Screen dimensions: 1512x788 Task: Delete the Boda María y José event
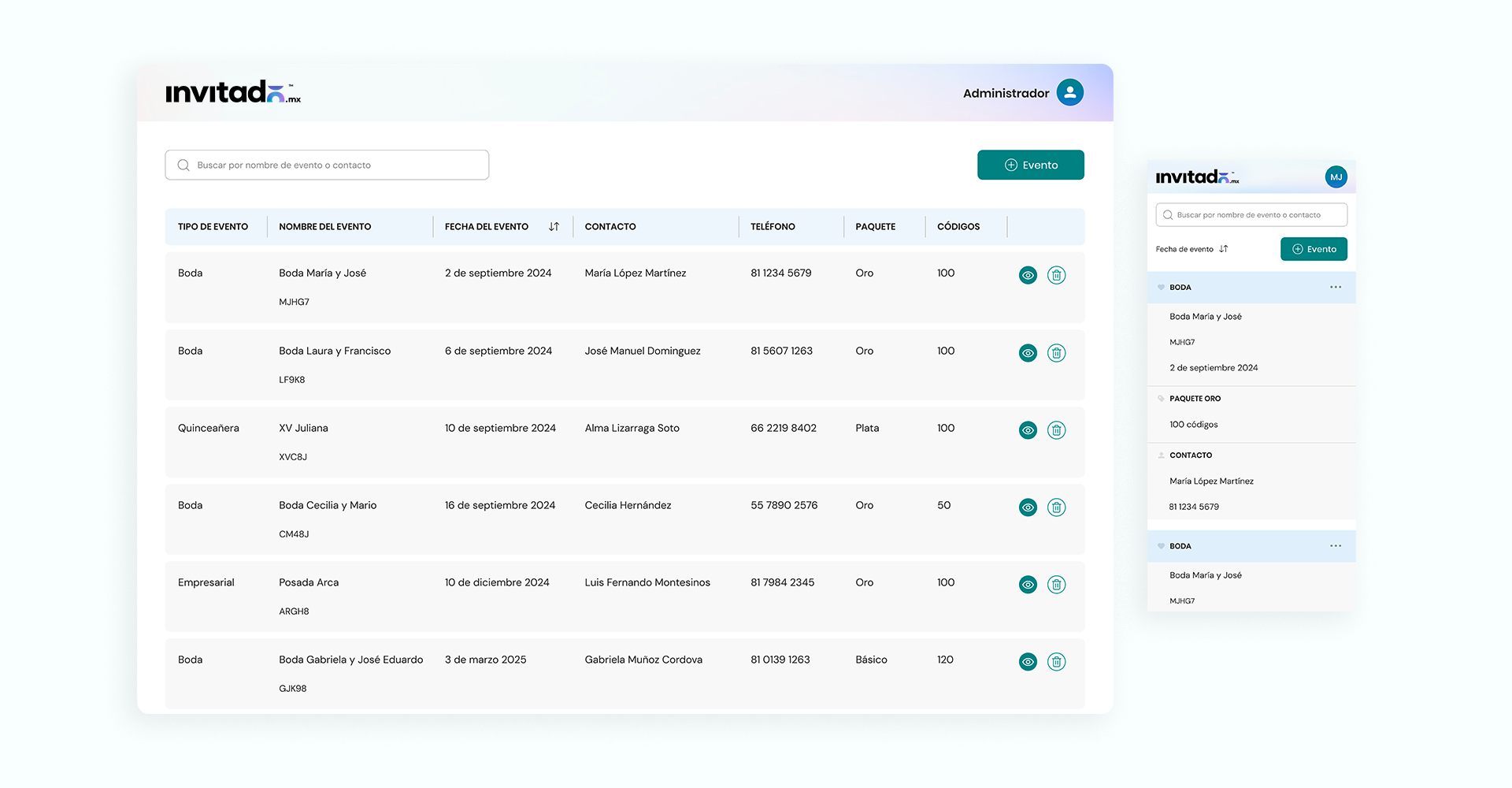coord(1056,275)
